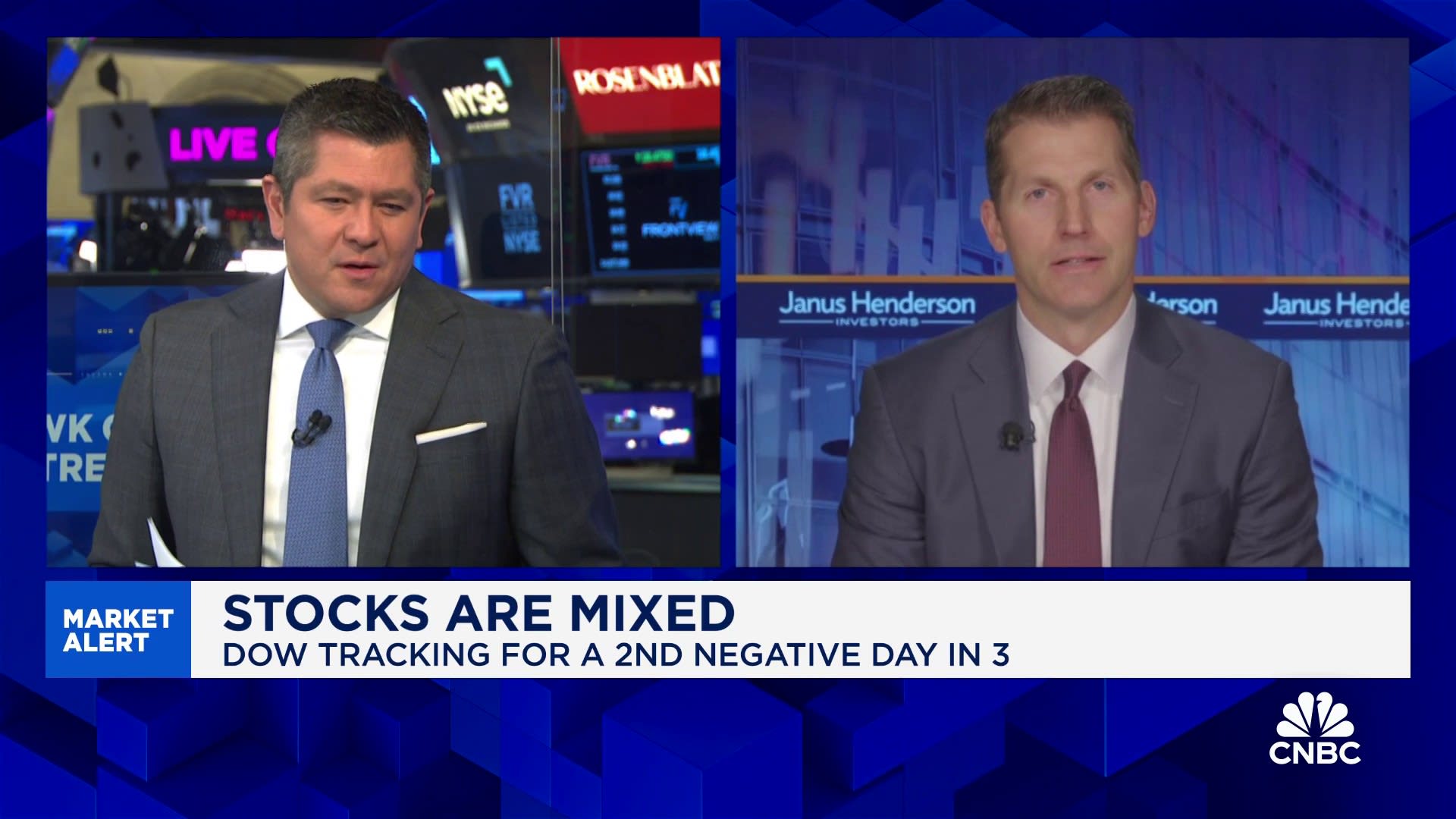Click the guest's lapel microphone
This screenshot has width=1456, height=819.
point(1012,435)
